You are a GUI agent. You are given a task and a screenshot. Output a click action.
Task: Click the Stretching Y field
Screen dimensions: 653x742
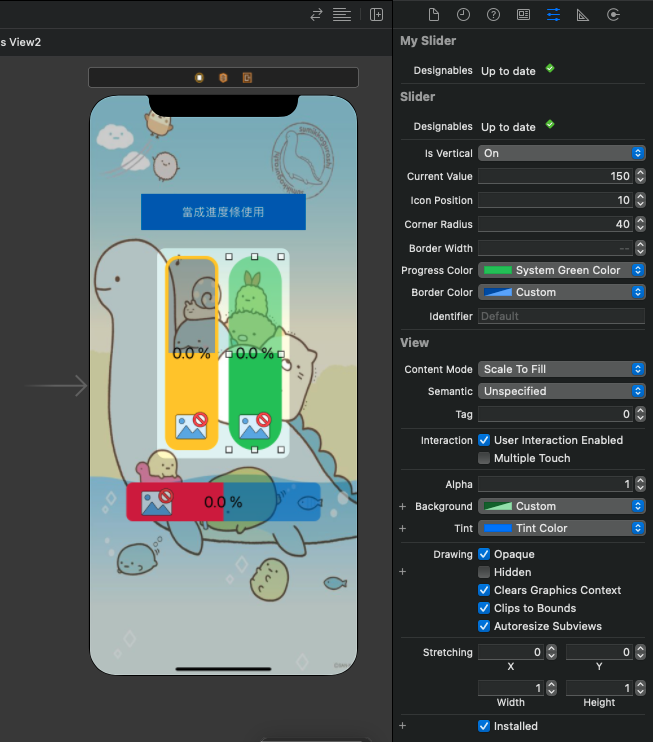point(600,652)
